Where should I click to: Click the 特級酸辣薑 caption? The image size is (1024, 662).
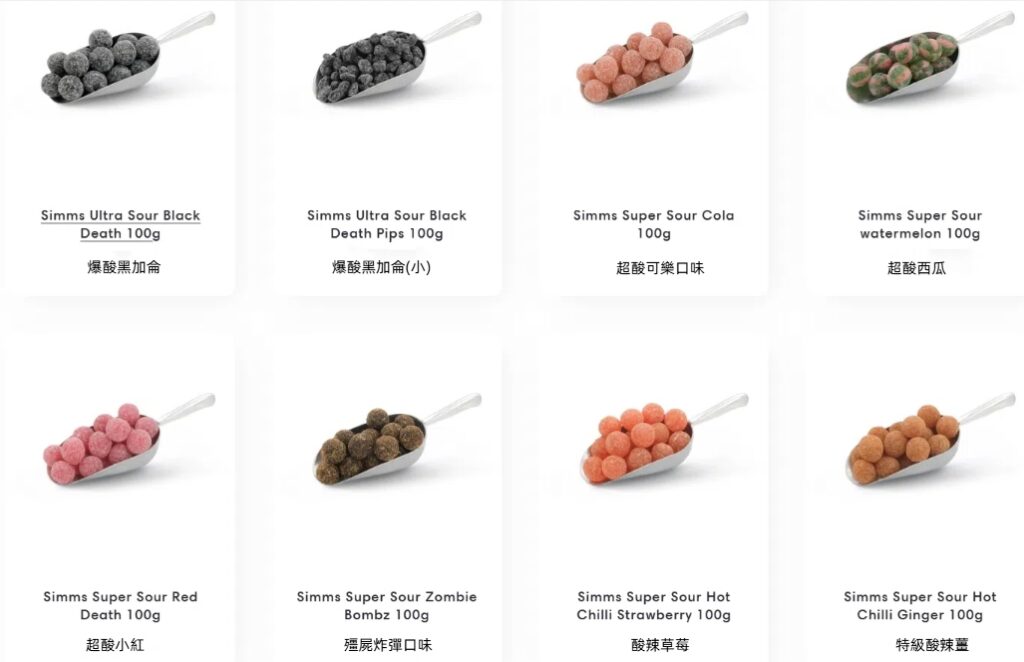932,645
